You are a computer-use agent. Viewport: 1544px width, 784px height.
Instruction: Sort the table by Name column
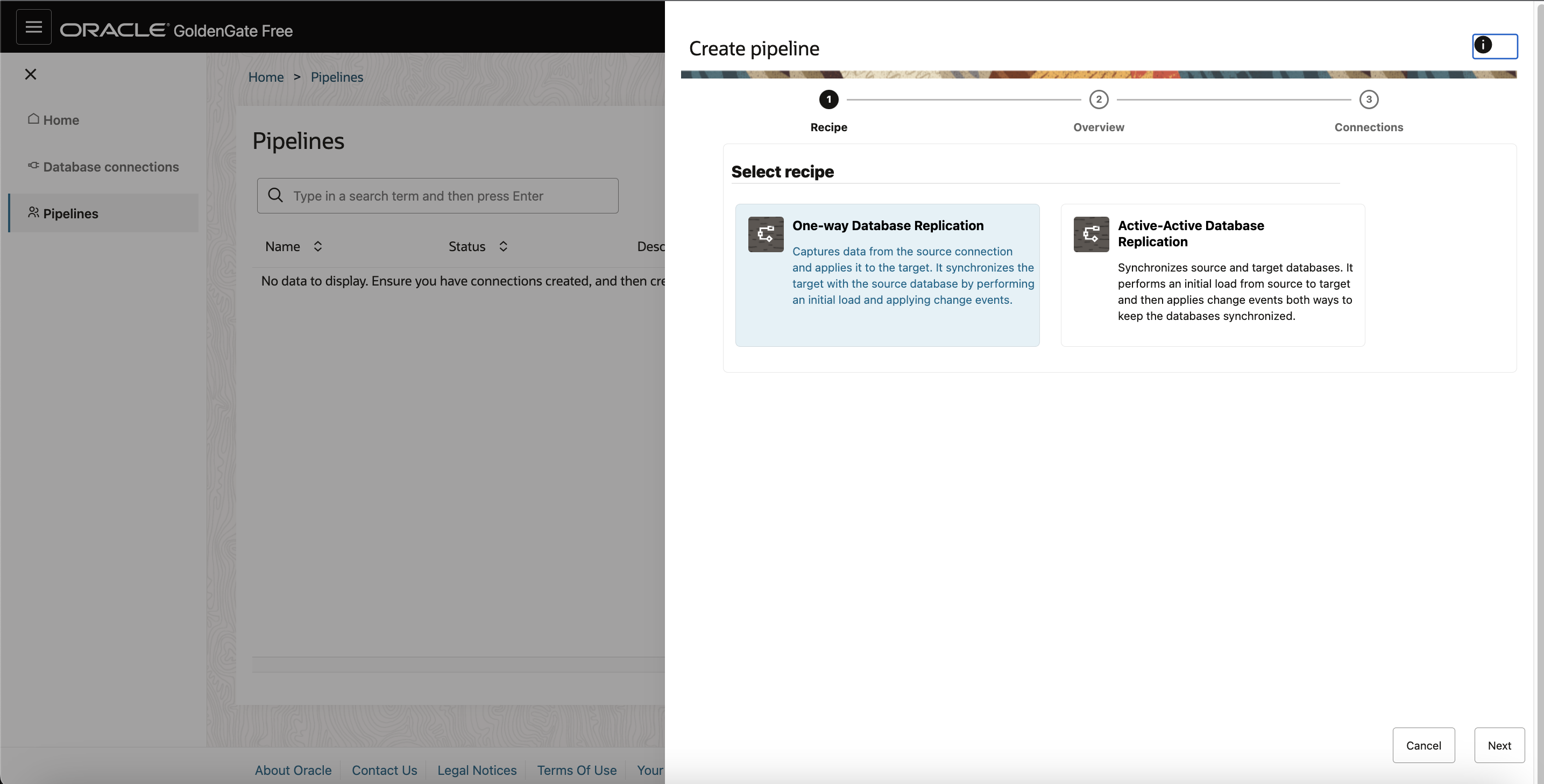(317, 246)
